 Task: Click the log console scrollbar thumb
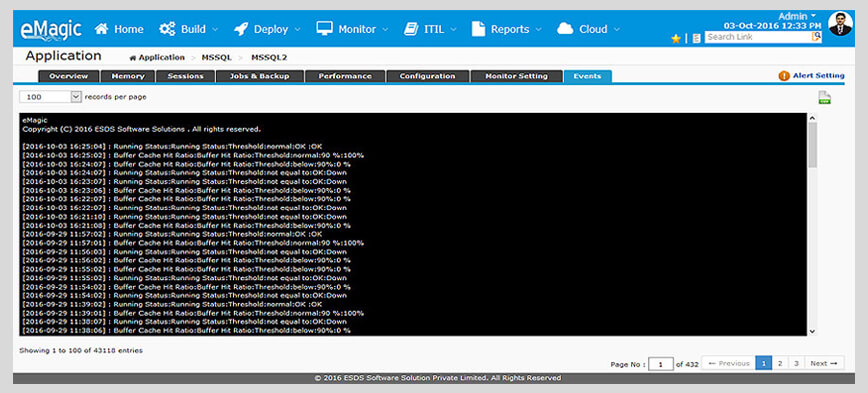click(x=812, y=145)
